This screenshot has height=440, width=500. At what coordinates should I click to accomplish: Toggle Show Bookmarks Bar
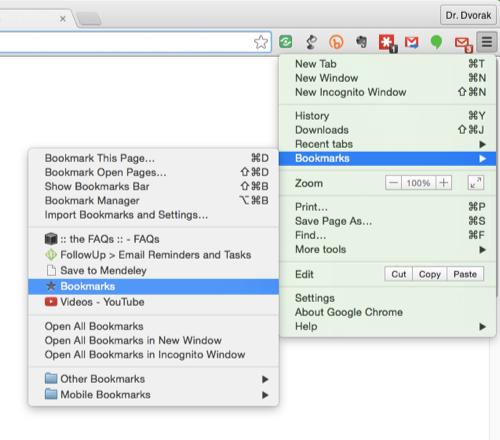tap(153, 186)
